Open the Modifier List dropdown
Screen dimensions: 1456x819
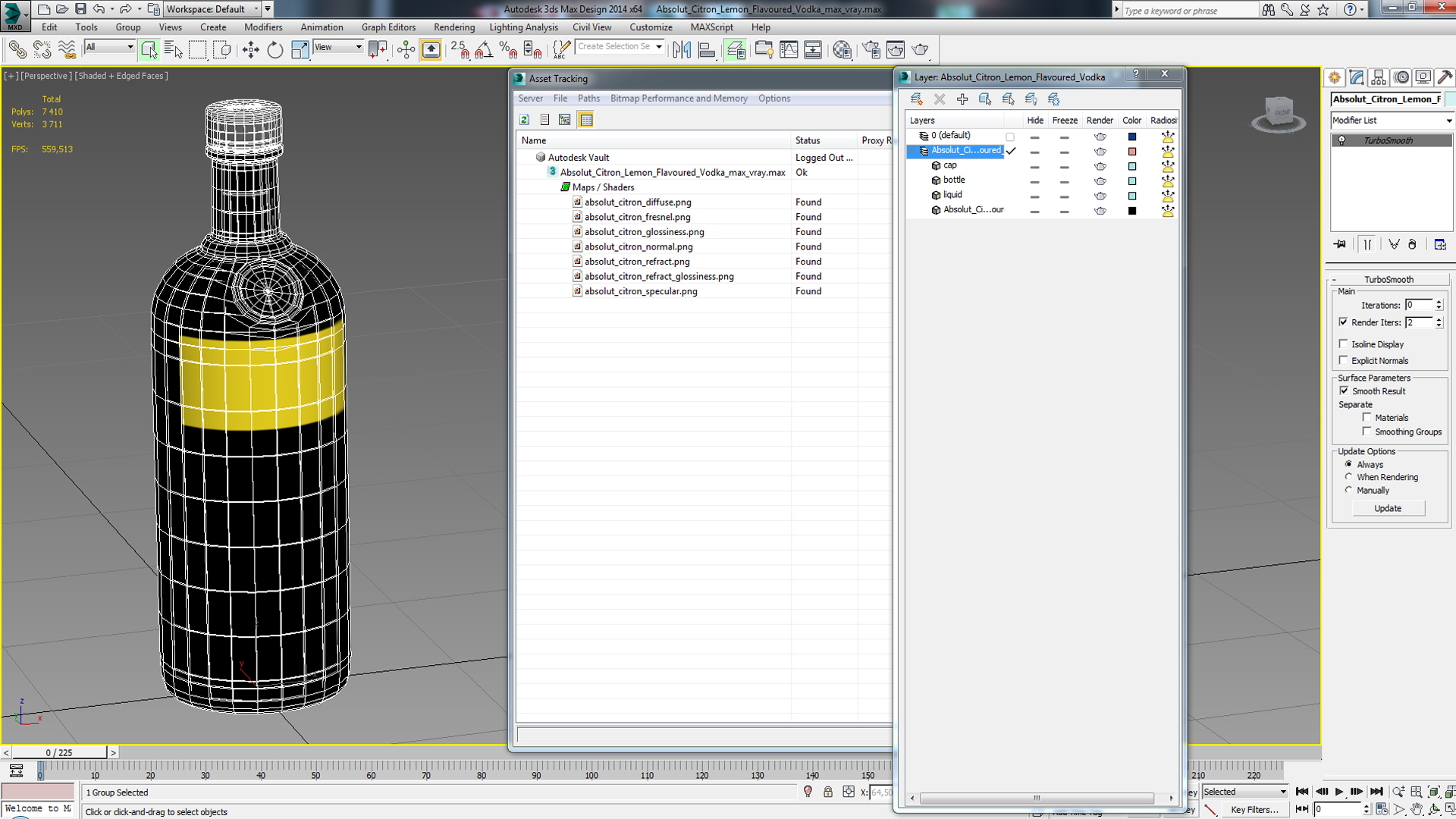click(1392, 121)
